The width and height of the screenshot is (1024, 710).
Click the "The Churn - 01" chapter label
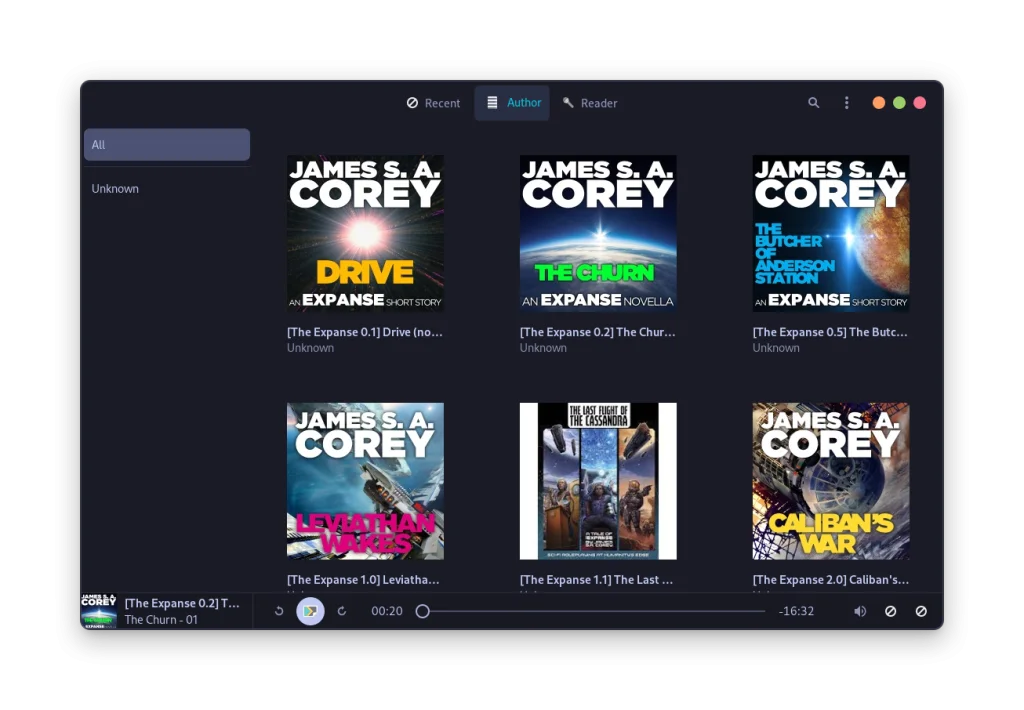pyautogui.click(x=161, y=619)
